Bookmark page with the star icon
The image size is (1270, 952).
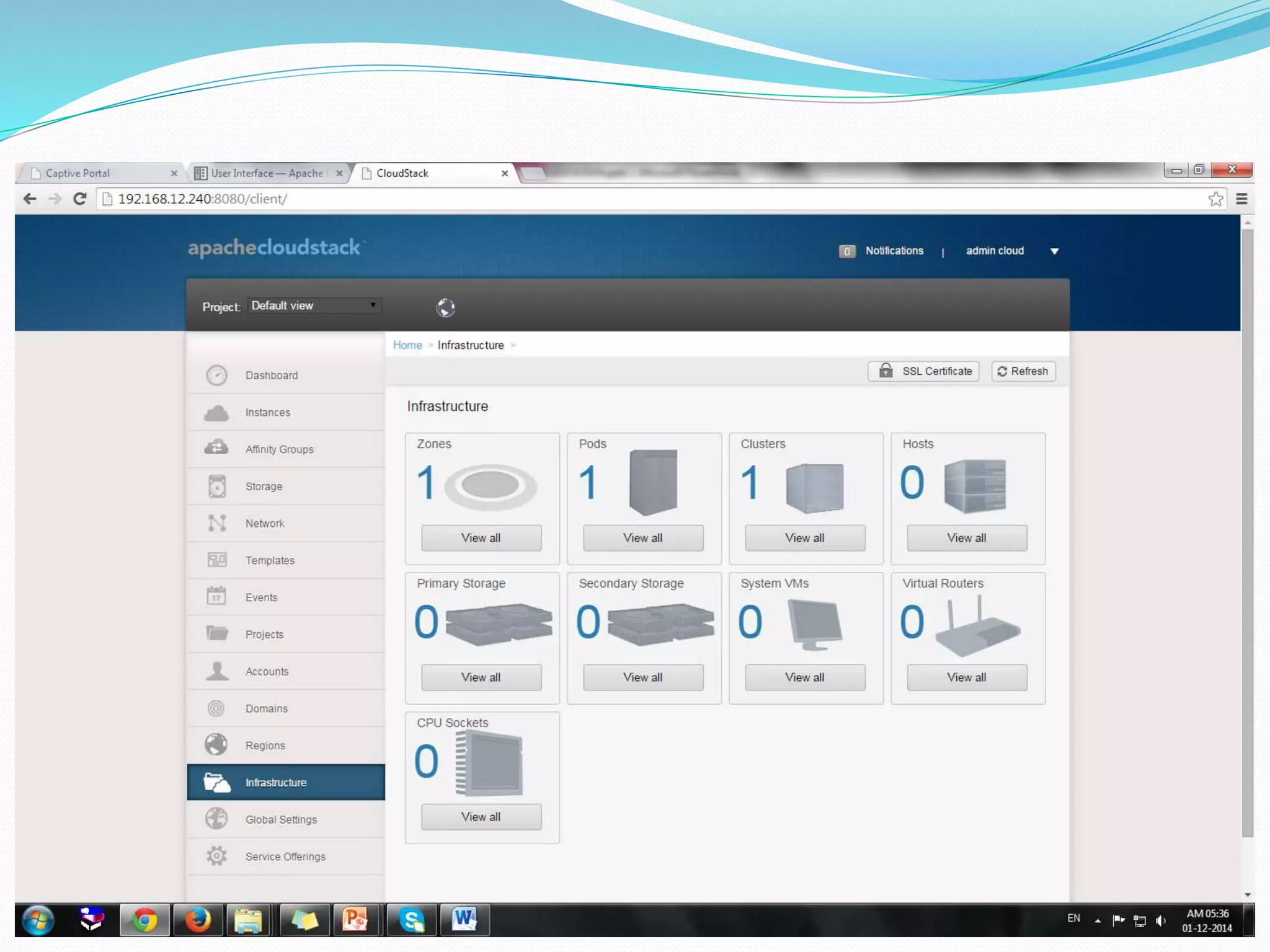coord(1215,199)
